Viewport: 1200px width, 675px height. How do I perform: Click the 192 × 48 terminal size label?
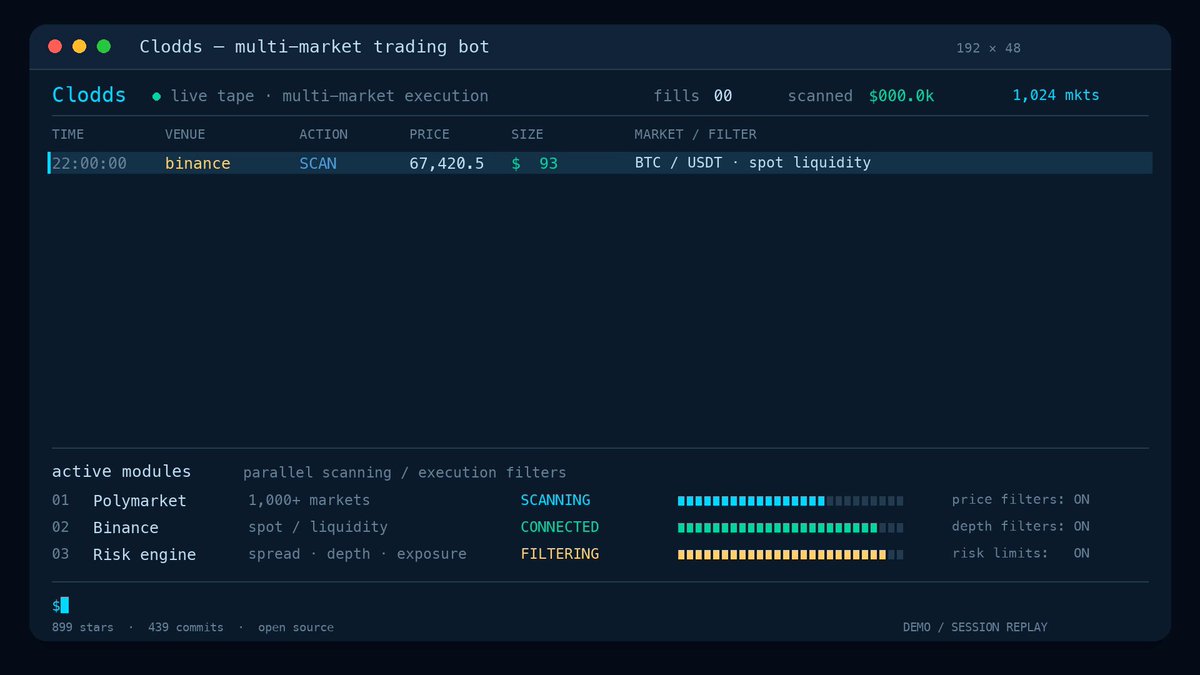[x=988, y=48]
